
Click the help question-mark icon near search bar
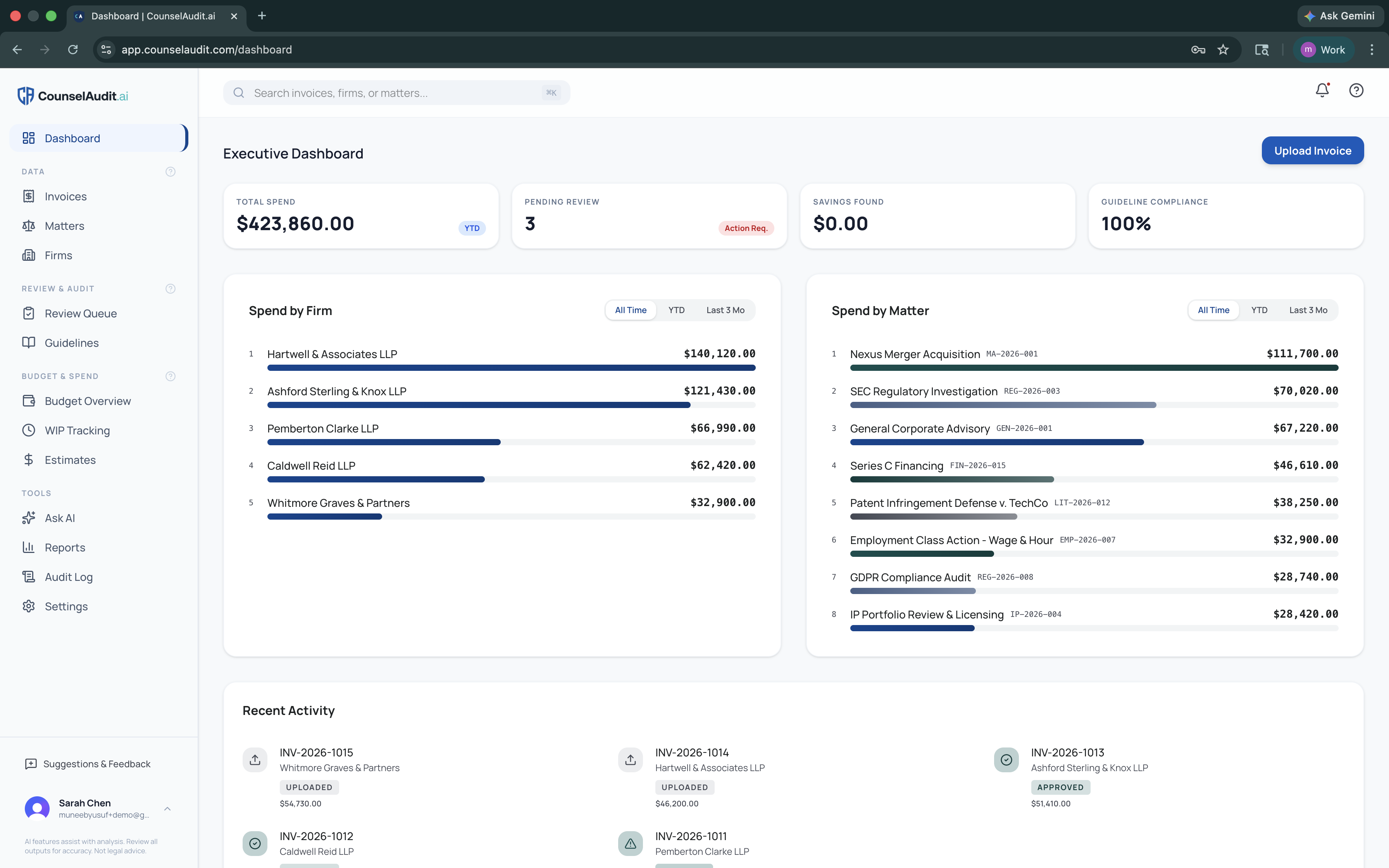point(1356,90)
